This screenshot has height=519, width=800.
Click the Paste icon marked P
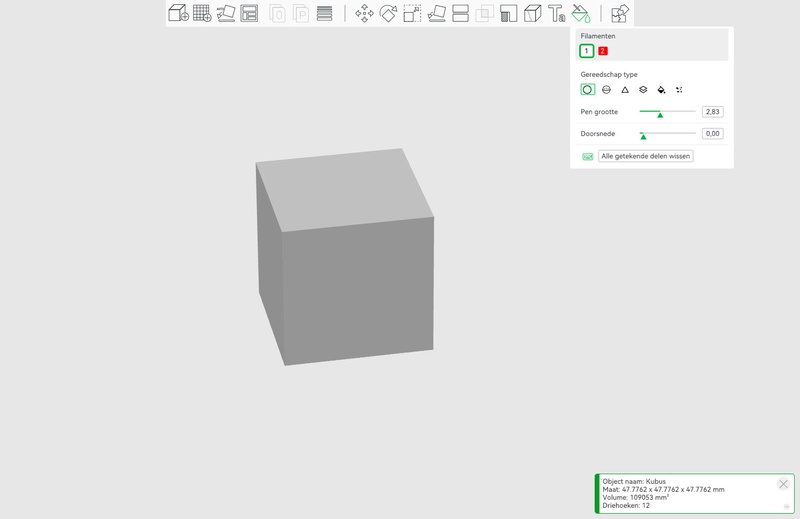pyautogui.click(x=301, y=13)
